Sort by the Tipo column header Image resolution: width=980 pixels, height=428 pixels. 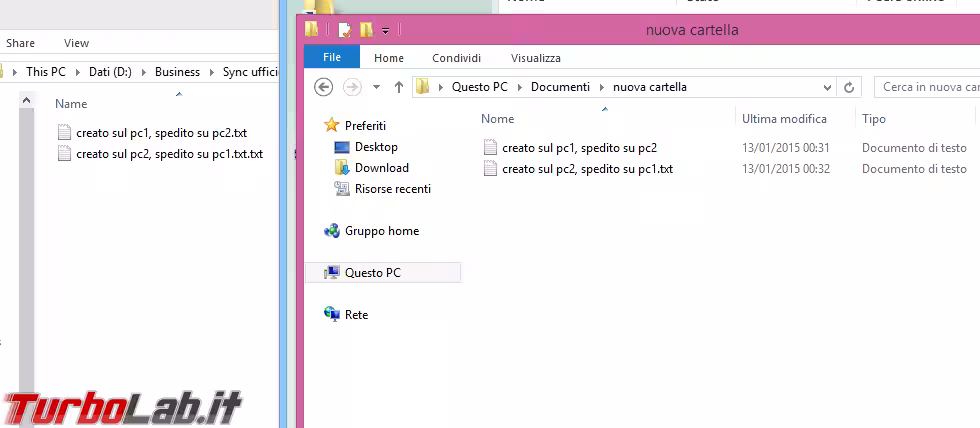click(x=874, y=119)
